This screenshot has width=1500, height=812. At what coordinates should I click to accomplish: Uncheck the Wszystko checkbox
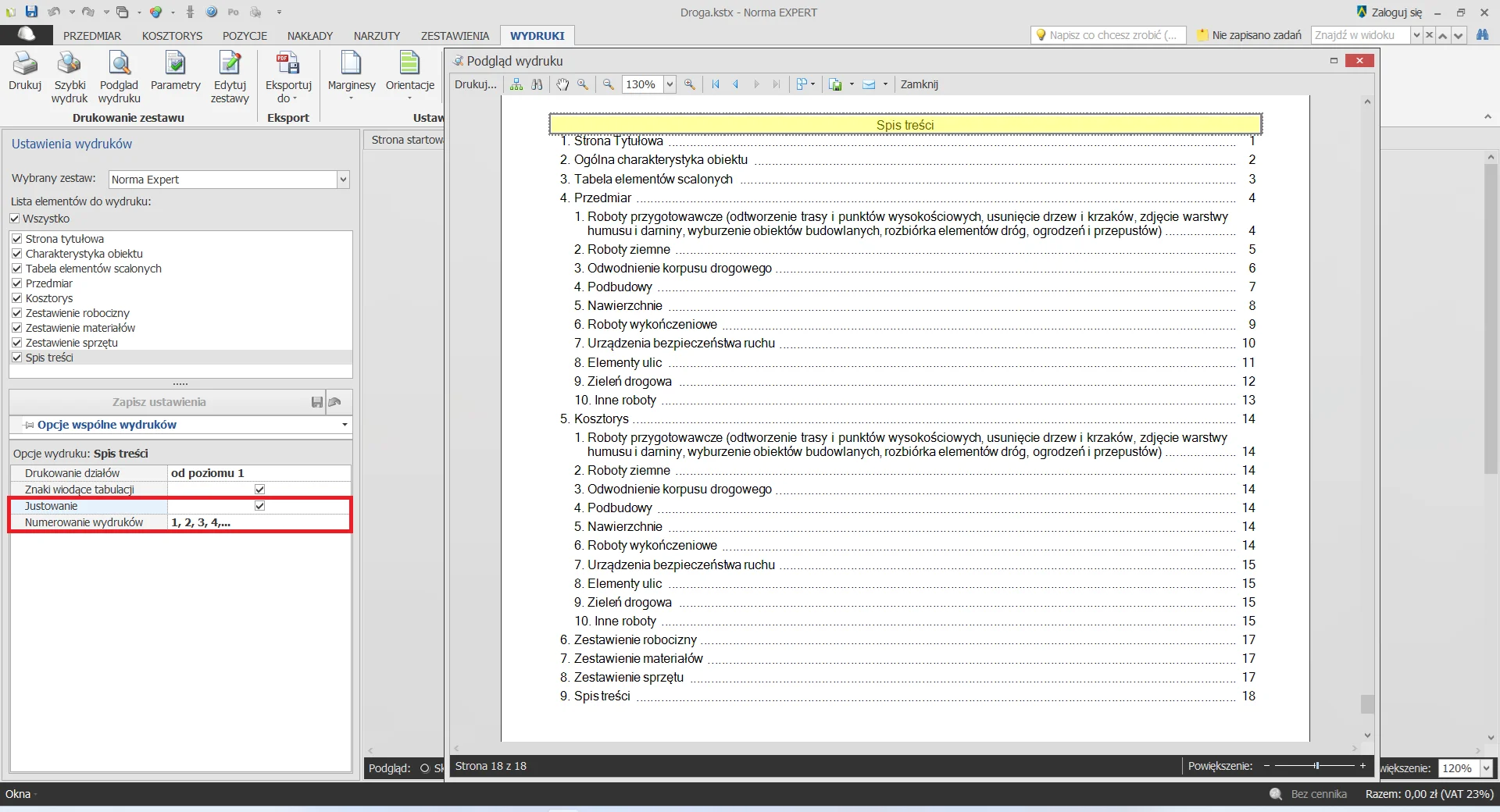point(15,219)
